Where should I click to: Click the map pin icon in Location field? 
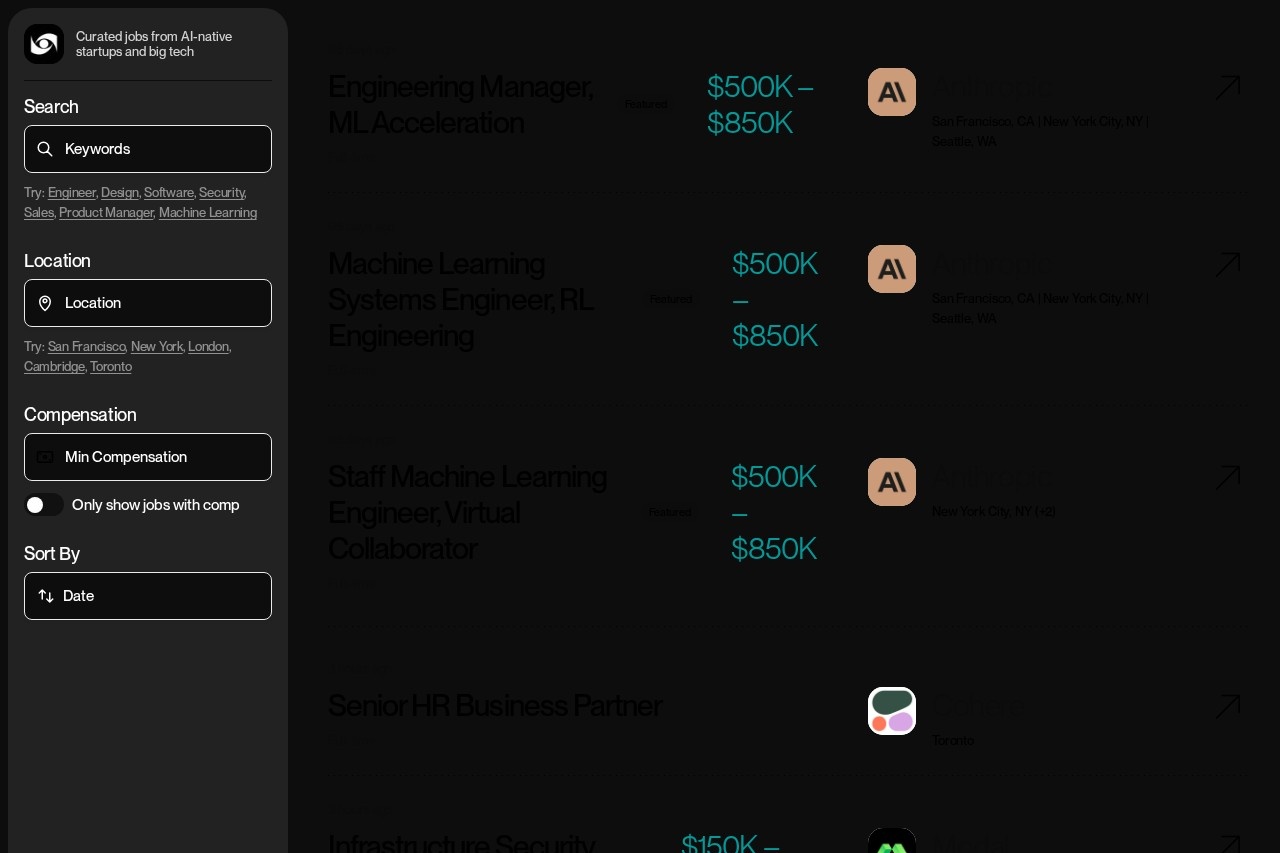tap(45, 303)
